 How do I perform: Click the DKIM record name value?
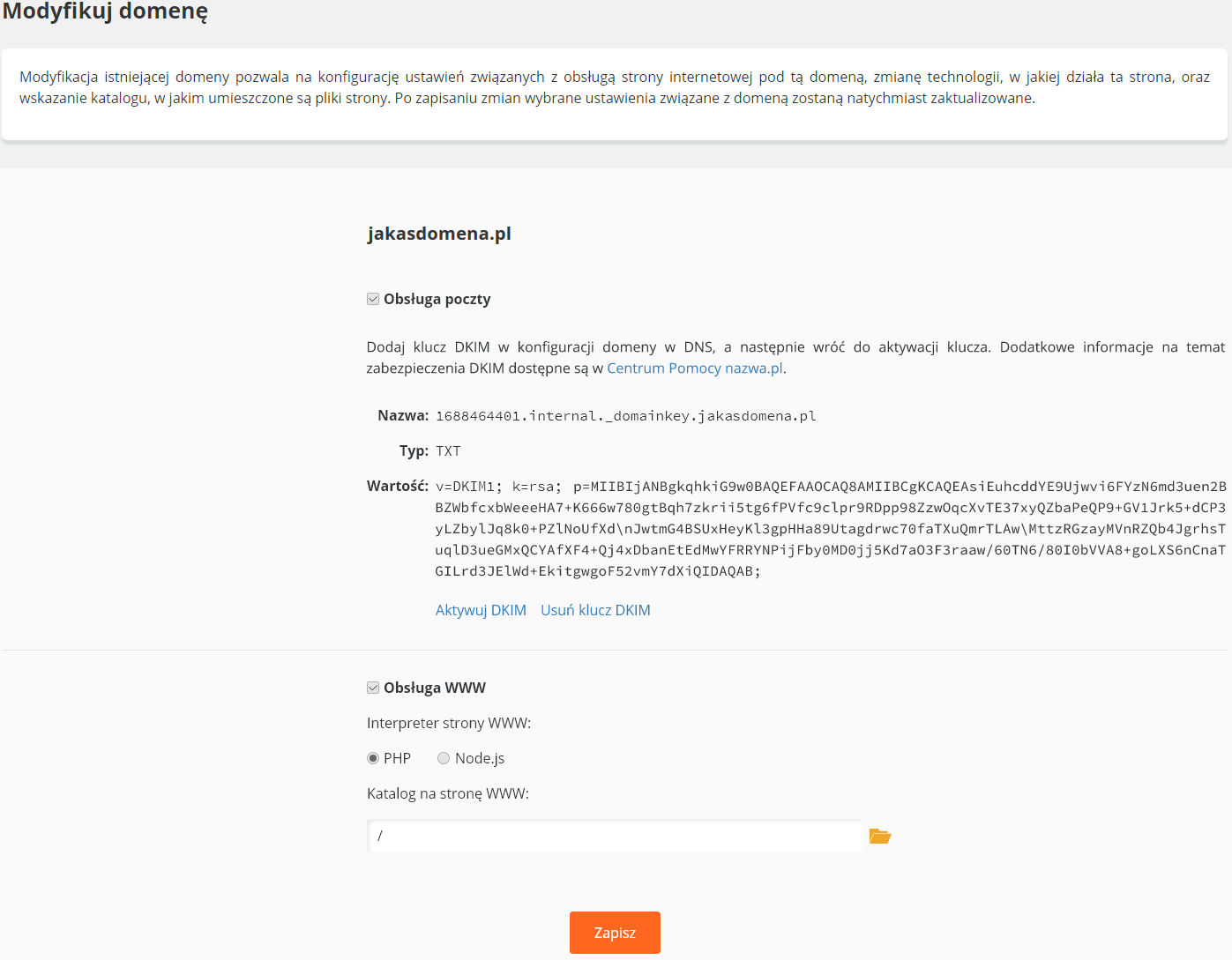coord(626,416)
